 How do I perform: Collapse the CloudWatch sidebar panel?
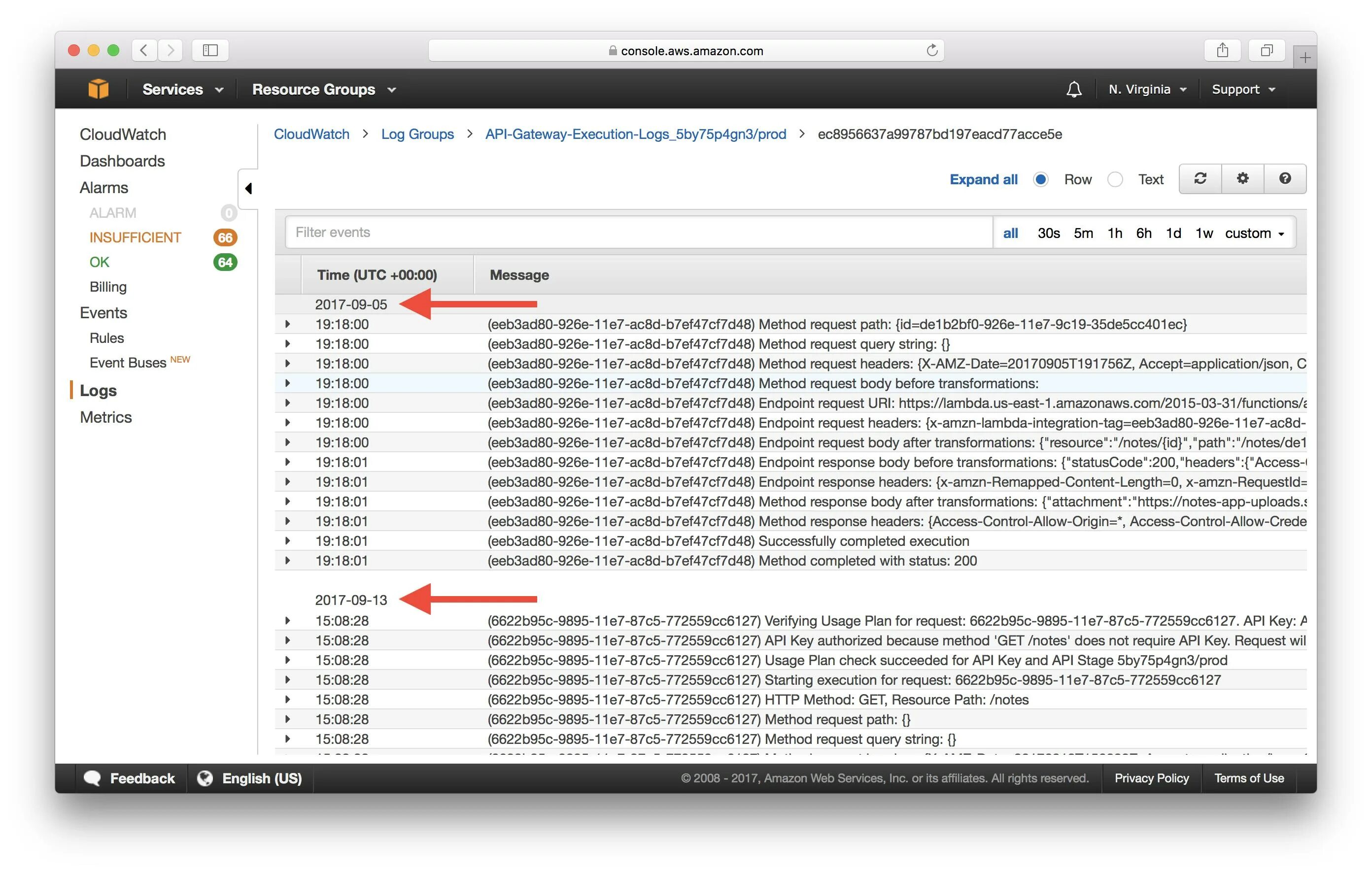coord(248,189)
